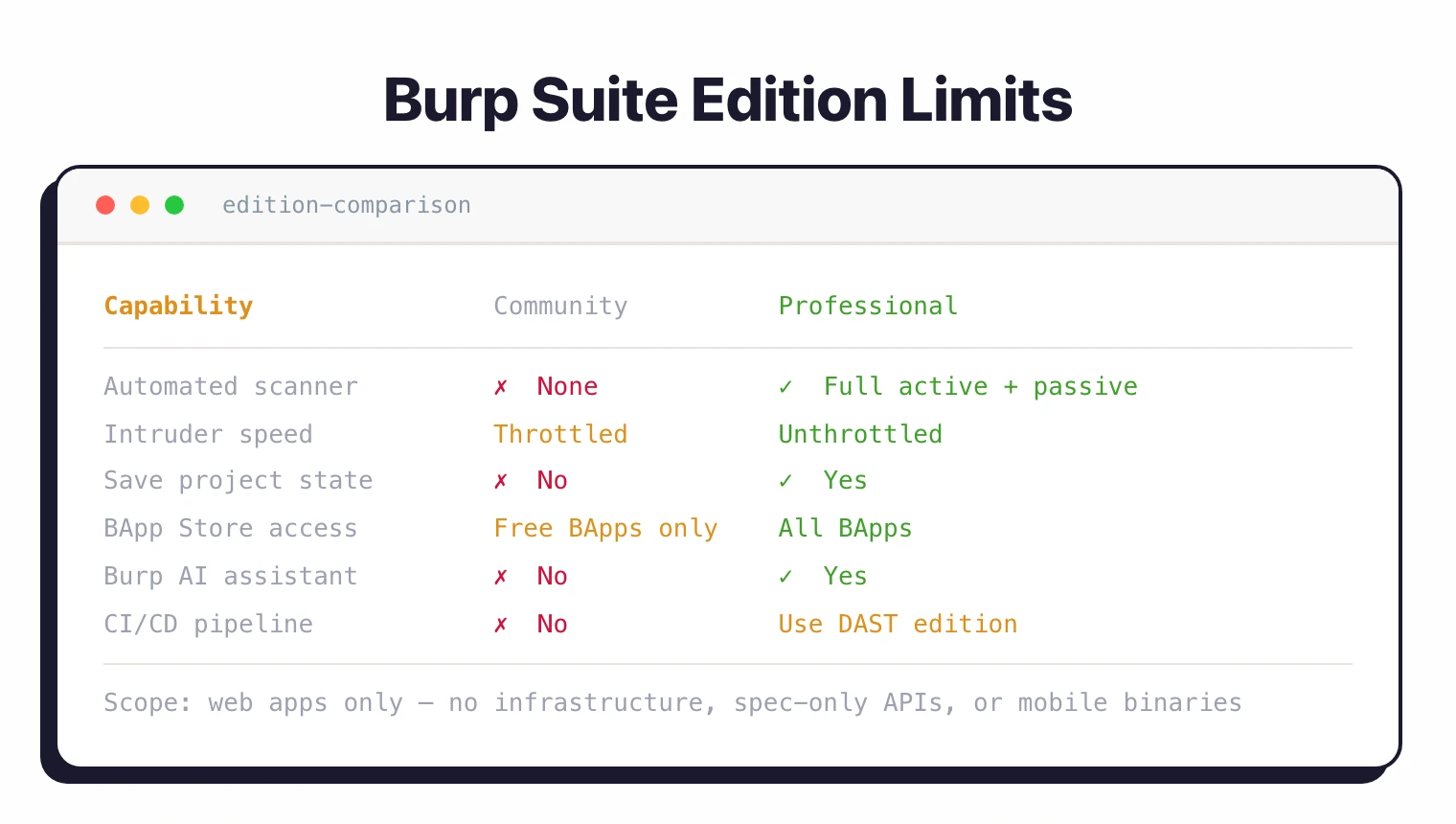Image resolution: width=1456 pixels, height=824 pixels.
Task: Click the All BApps cell value
Action: pyautogui.click(x=845, y=528)
